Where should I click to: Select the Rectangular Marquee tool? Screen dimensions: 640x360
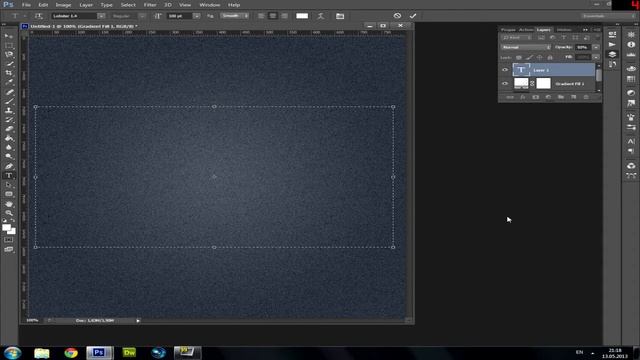[x=9, y=45]
